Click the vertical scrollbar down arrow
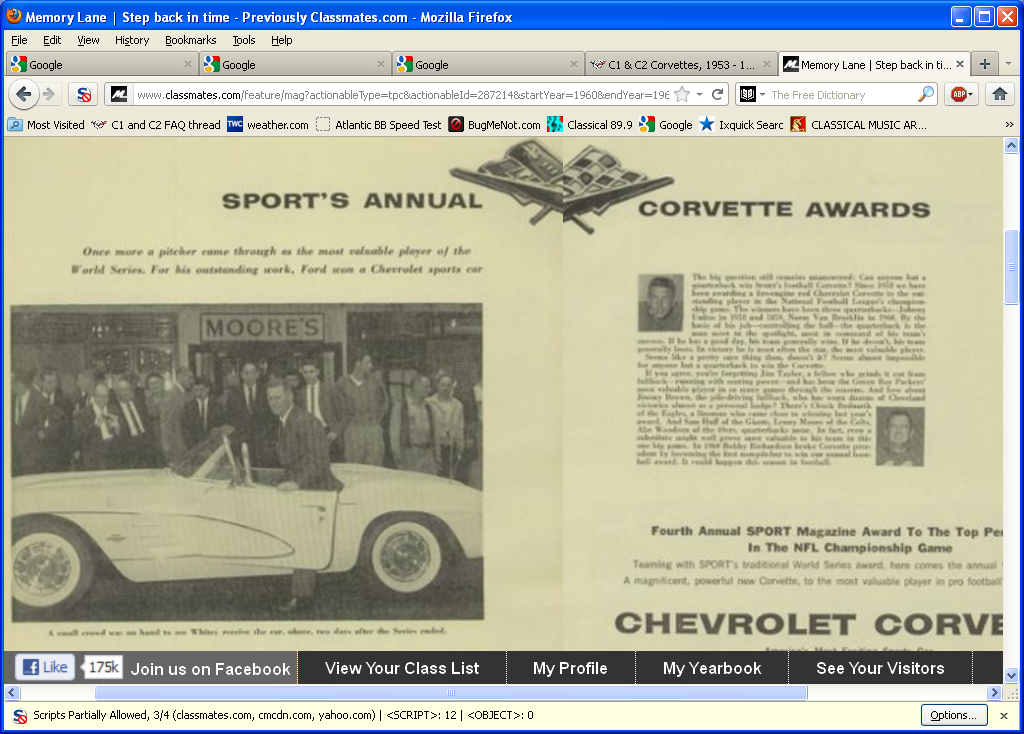The width and height of the screenshot is (1024, 734). click(x=1011, y=676)
